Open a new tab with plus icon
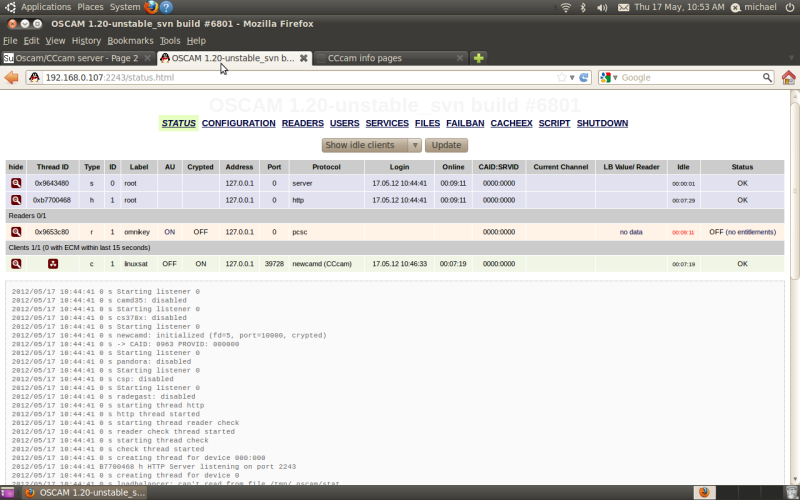 pos(478,58)
